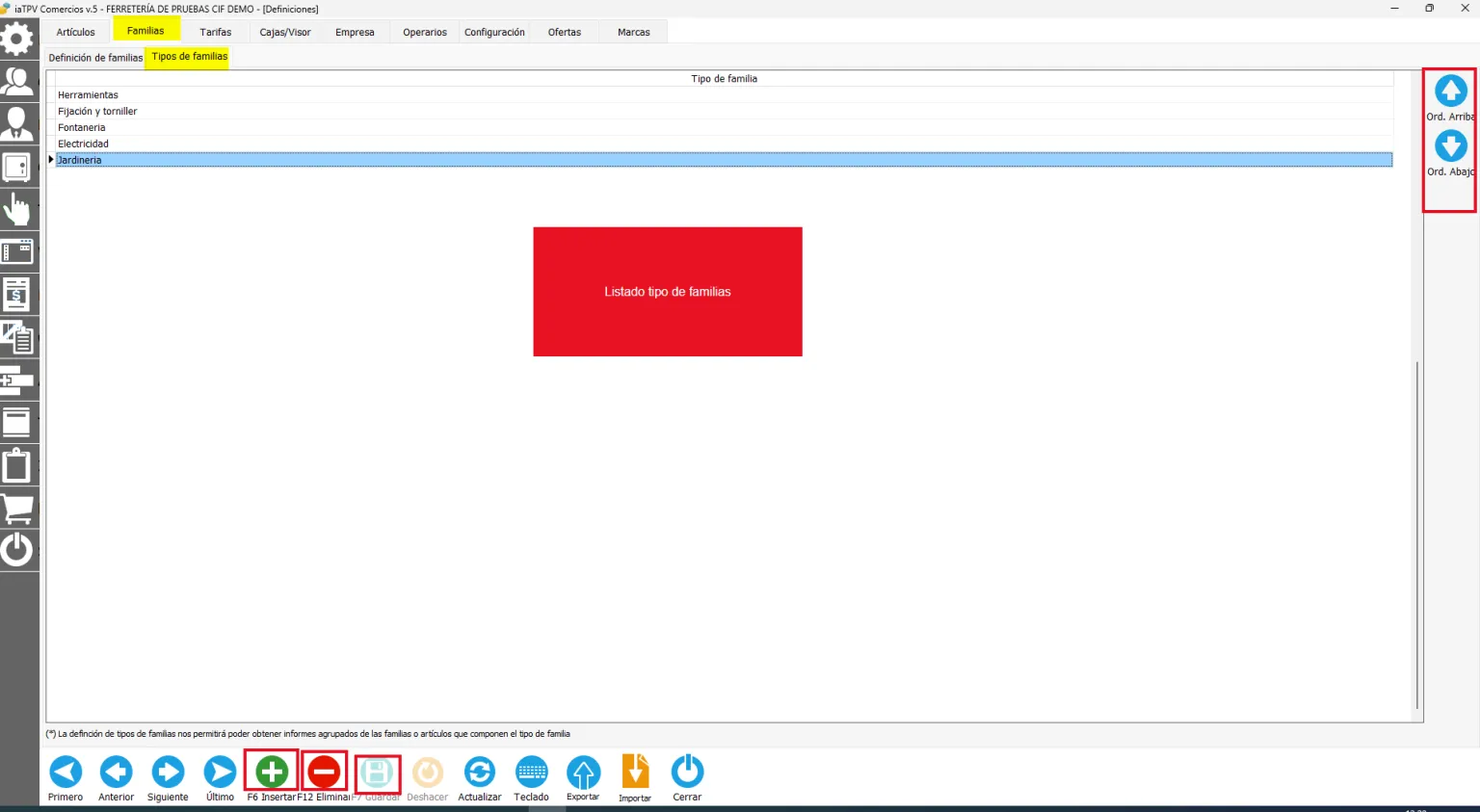The width and height of the screenshot is (1480, 812).
Task: Click the orange Importar file icon
Action: click(635, 772)
